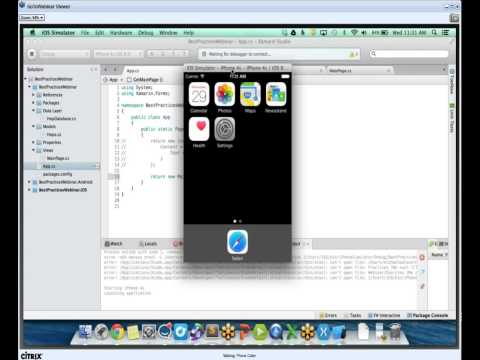Open the Photos app in the simulator

(x=225, y=94)
